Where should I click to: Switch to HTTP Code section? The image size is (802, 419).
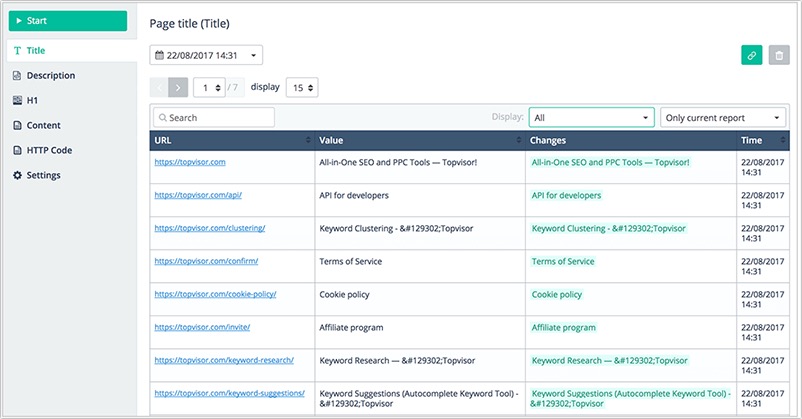[50, 150]
